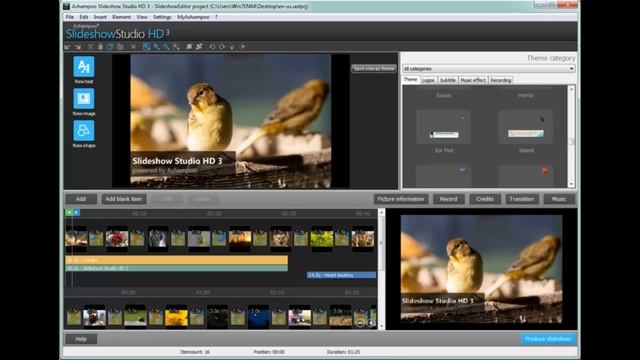640x360 pixels.
Task: Click the Add blank item button
Action: click(124, 199)
